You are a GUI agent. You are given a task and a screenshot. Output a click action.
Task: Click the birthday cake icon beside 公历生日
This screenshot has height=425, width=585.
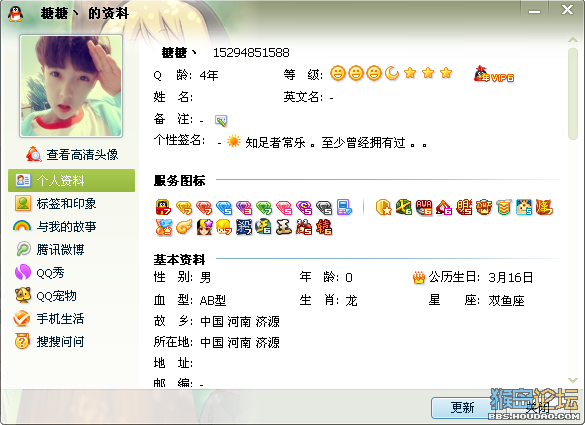(419, 277)
